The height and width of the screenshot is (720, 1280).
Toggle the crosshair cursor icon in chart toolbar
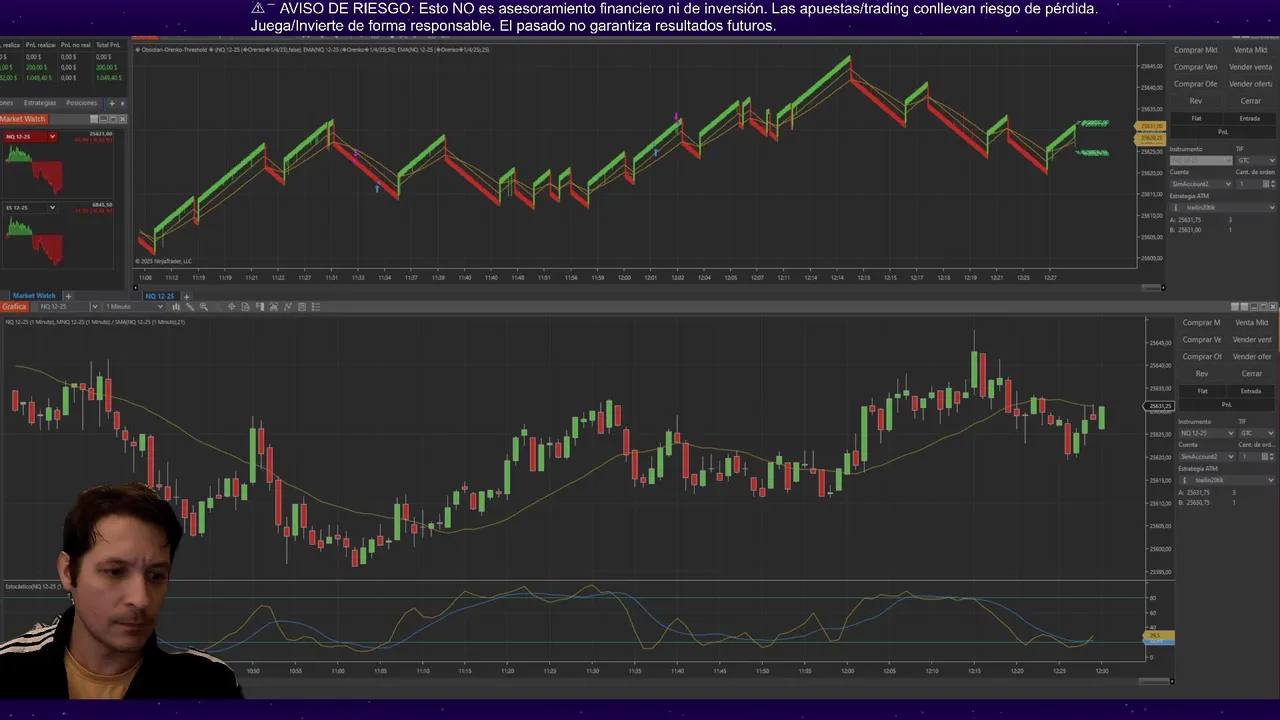click(232, 307)
